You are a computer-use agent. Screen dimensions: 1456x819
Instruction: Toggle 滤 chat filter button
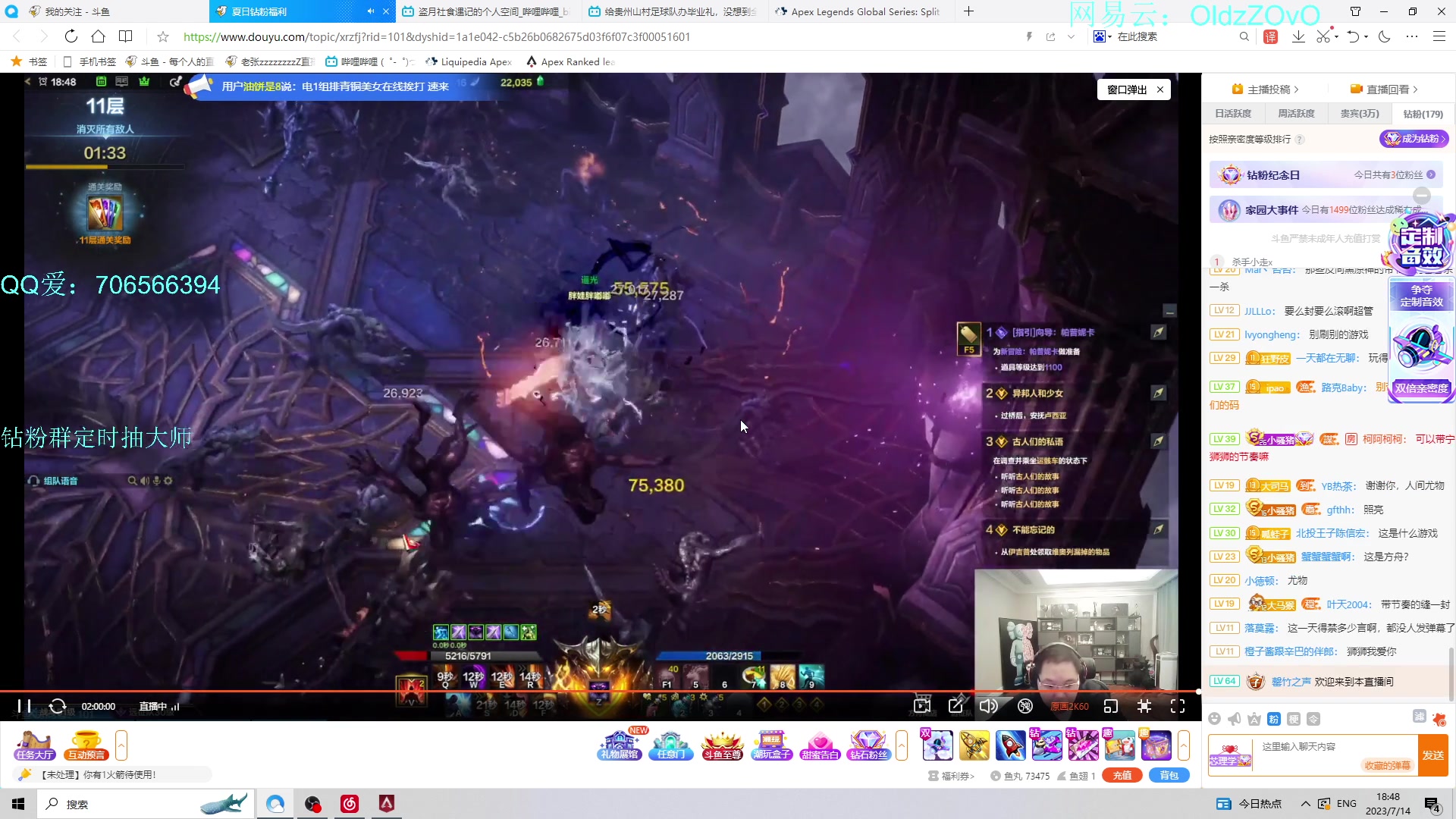[x=1420, y=717]
